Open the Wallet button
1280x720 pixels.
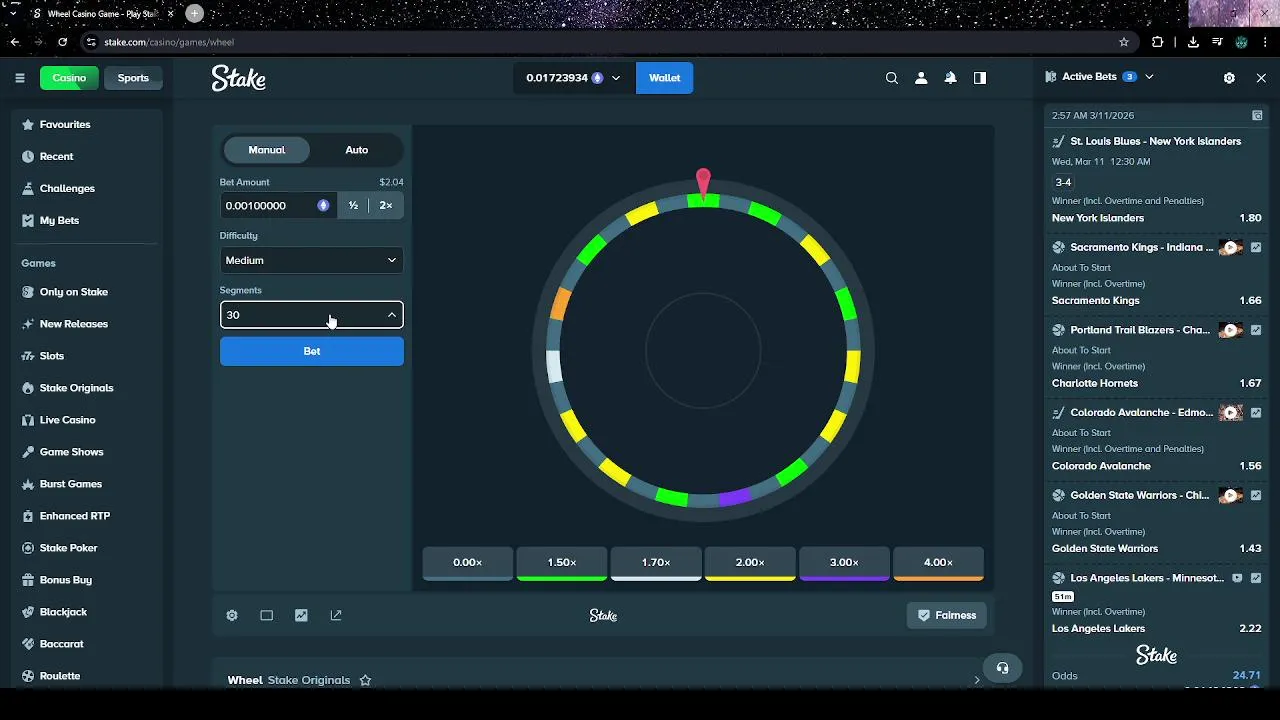(664, 78)
